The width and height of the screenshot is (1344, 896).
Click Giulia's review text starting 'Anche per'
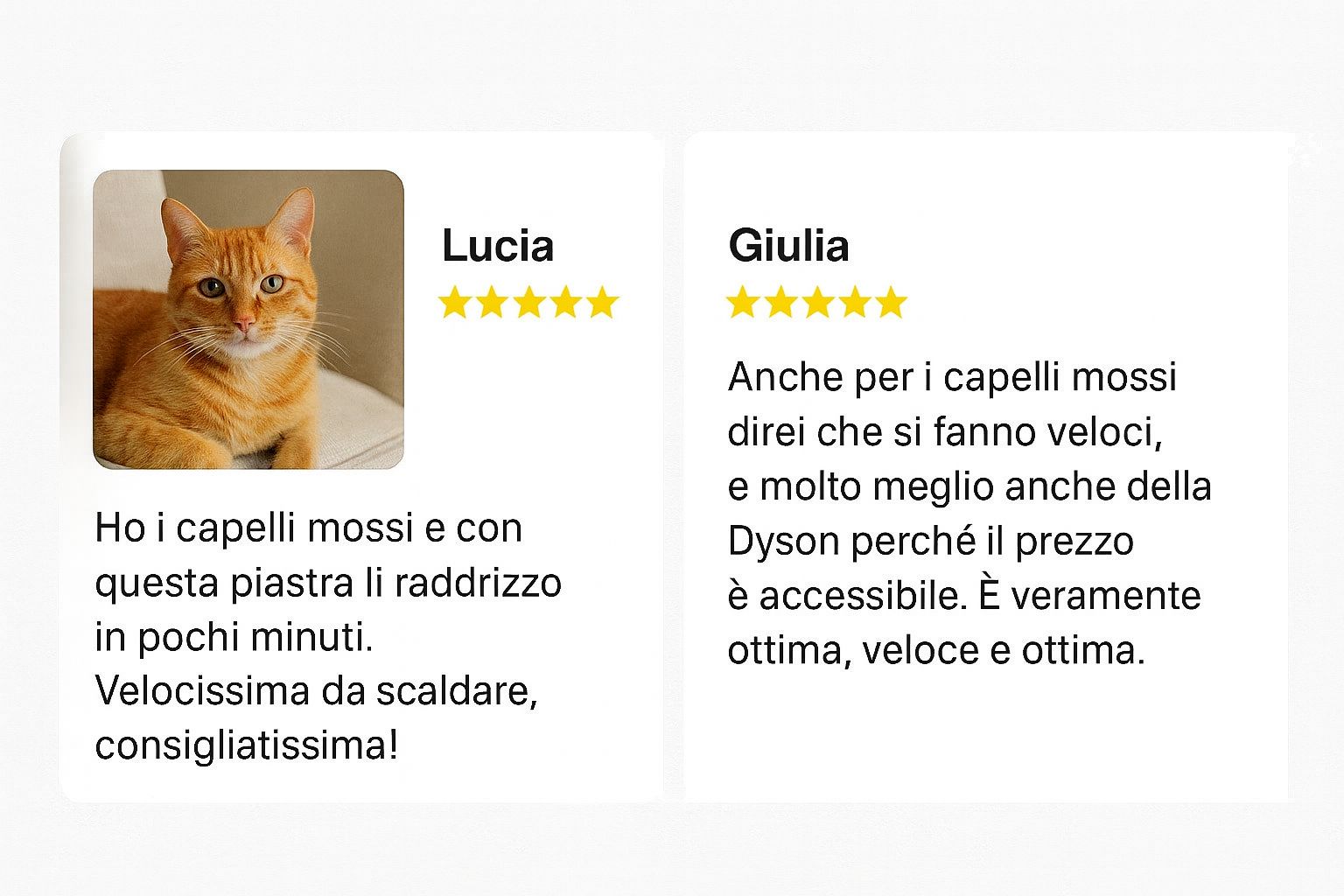[969, 514]
